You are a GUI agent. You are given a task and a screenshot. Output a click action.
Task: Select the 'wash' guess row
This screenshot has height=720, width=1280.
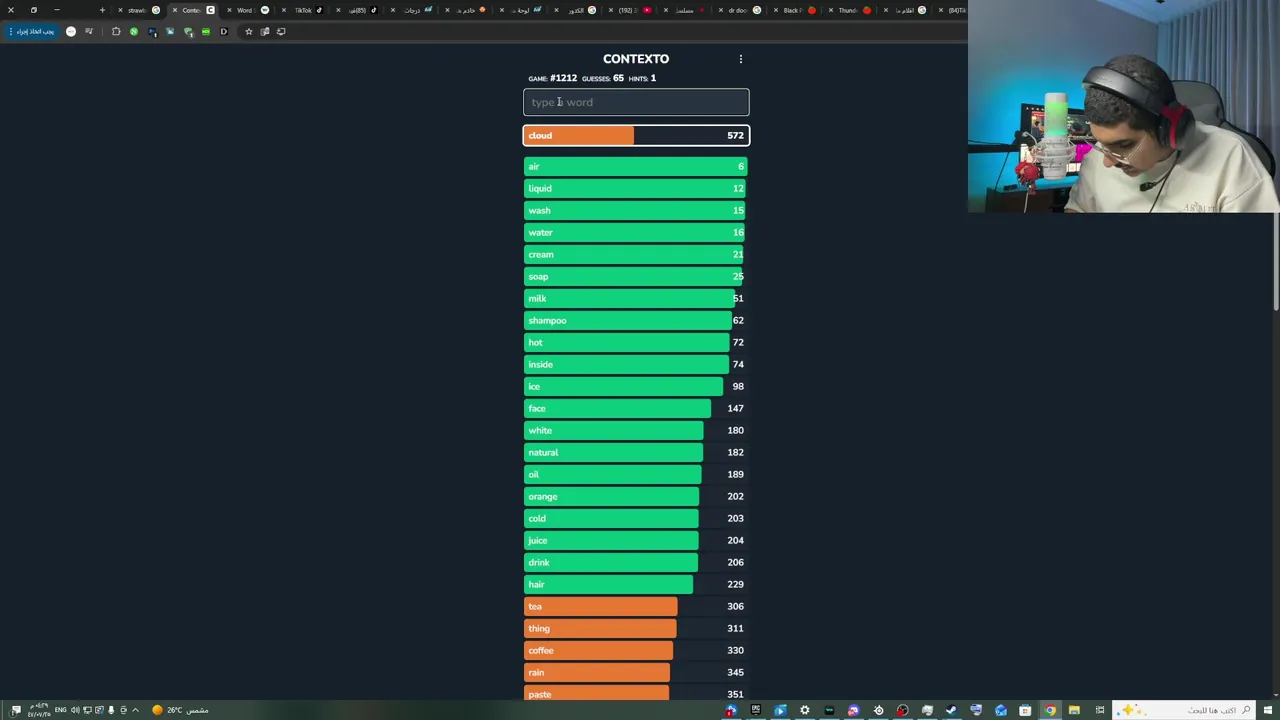click(x=636, y=210)
